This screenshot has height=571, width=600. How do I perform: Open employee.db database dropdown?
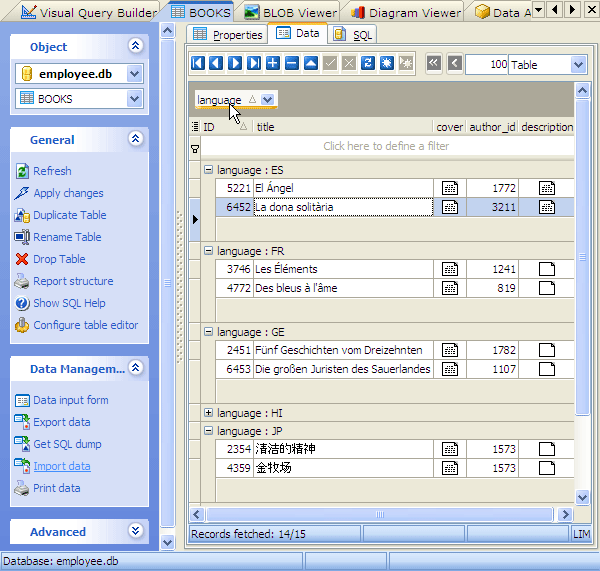(x=134, y=73)
